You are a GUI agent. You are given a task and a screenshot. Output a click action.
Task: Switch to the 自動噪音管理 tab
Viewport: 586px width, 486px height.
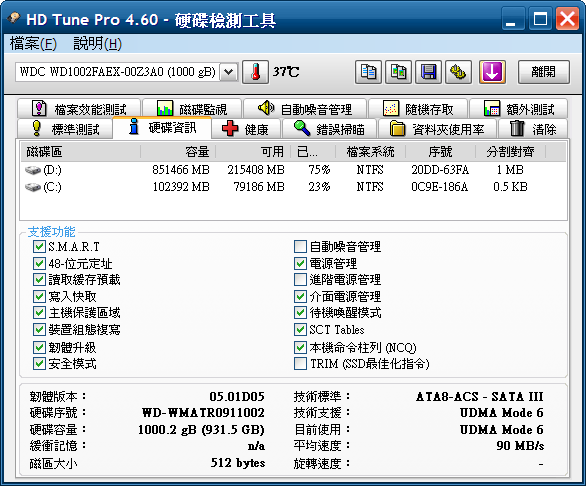[305, 109]
